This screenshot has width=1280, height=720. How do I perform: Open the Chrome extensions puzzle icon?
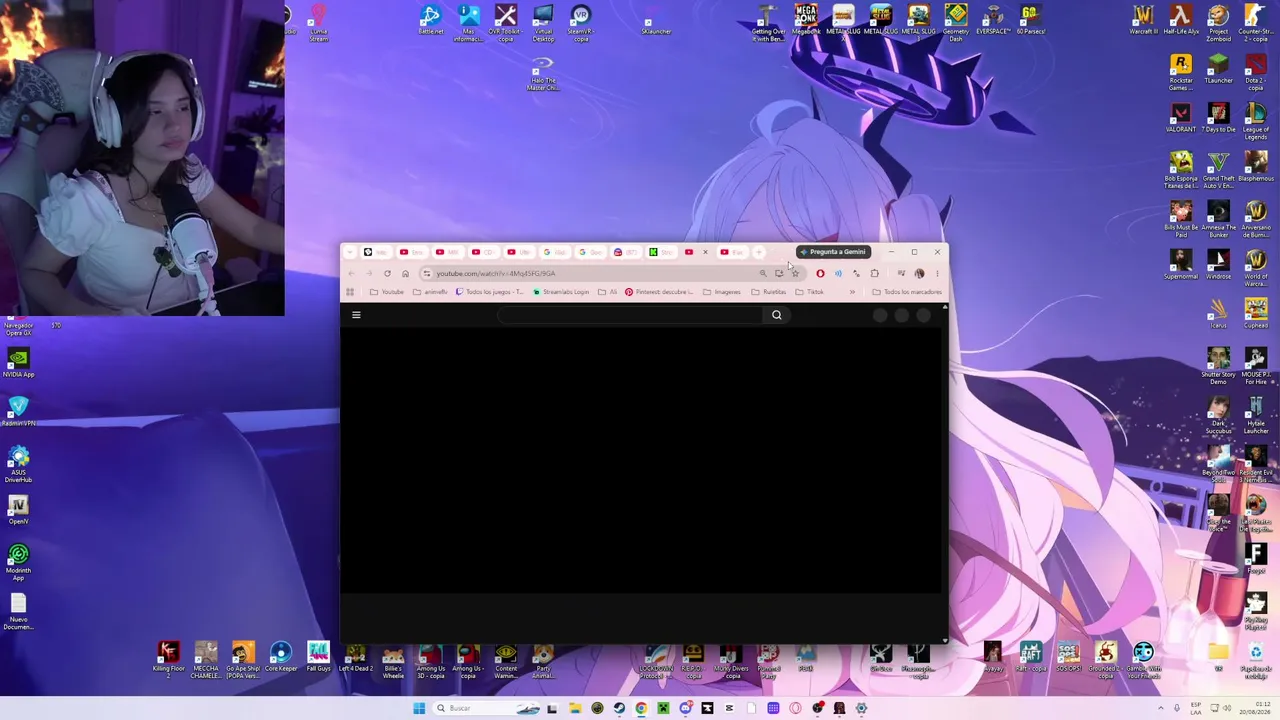point(874,273)
